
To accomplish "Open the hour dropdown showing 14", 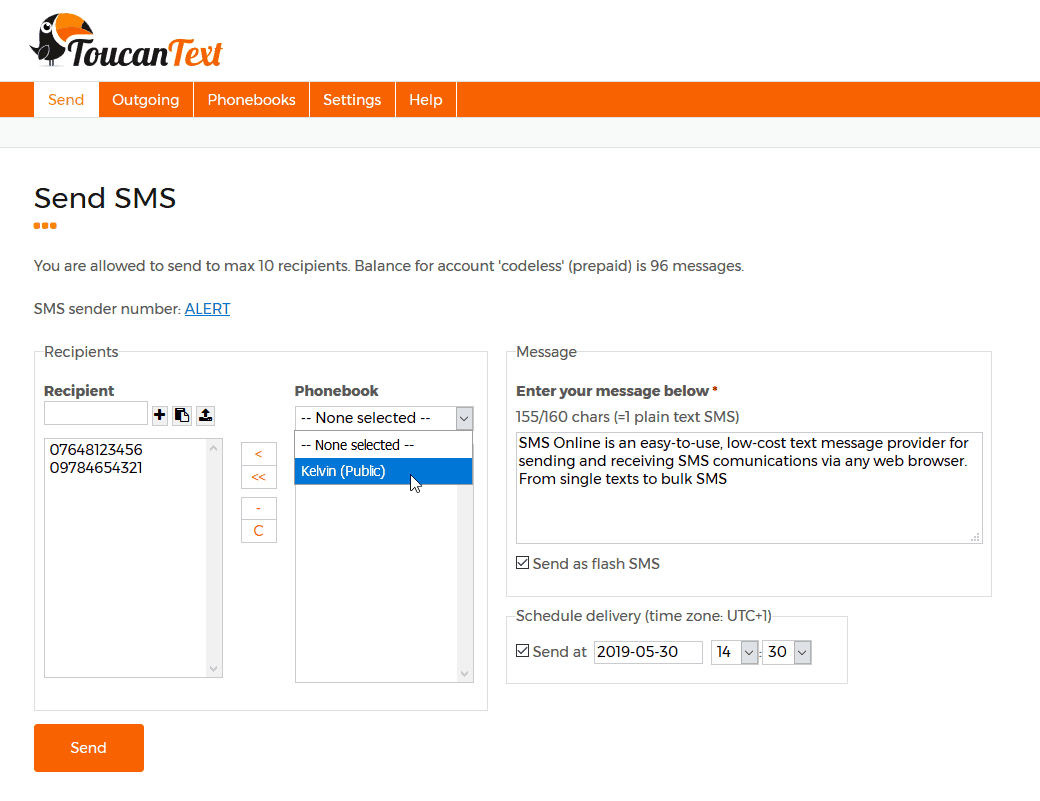I will [x=734, y=652].
